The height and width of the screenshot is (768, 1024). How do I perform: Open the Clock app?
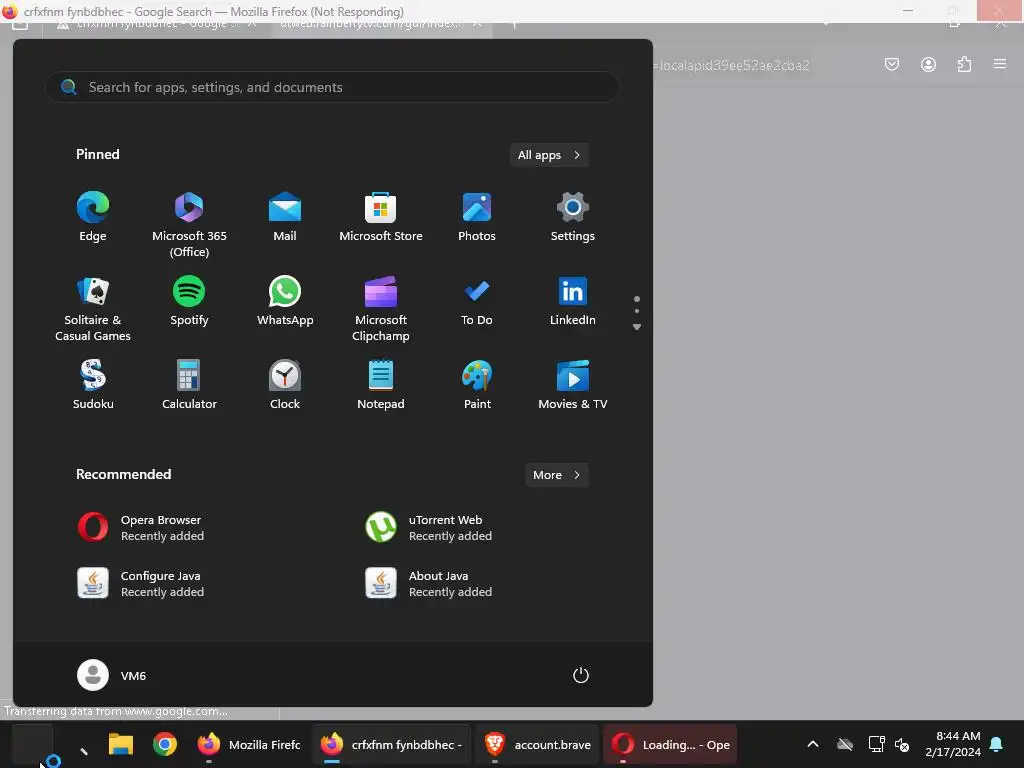(x=285, y=385)
